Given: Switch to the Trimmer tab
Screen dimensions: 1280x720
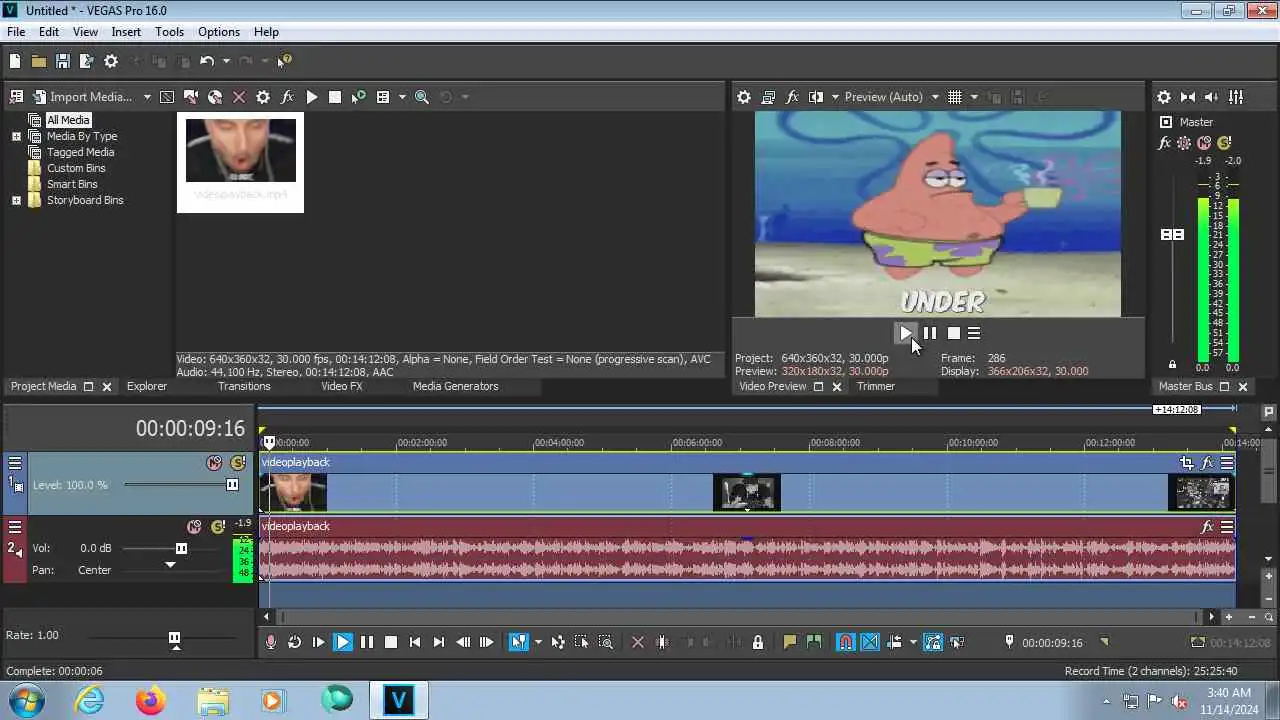Looking at the screenshot, I should 875,386.
